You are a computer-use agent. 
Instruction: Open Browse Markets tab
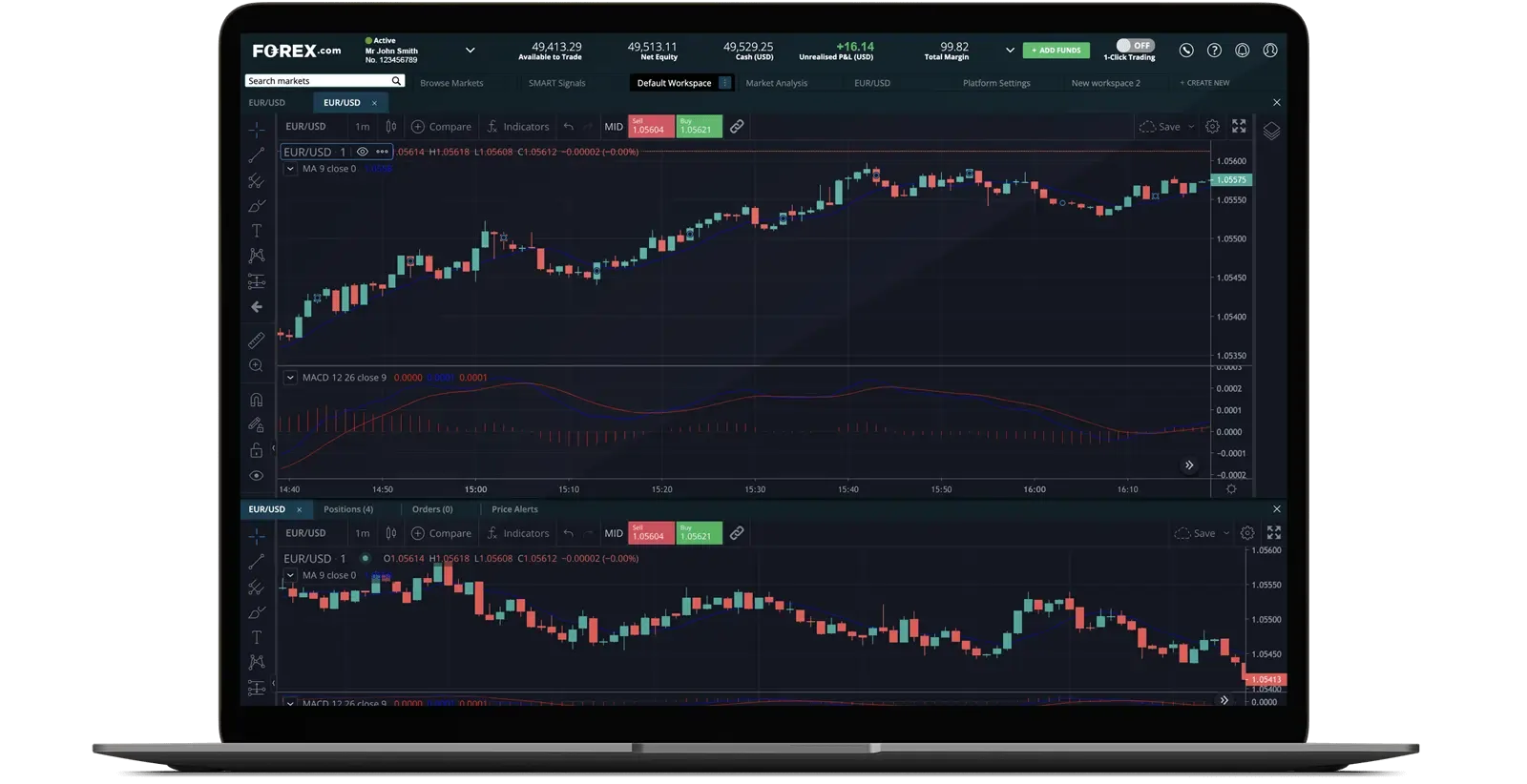[451, 83]
